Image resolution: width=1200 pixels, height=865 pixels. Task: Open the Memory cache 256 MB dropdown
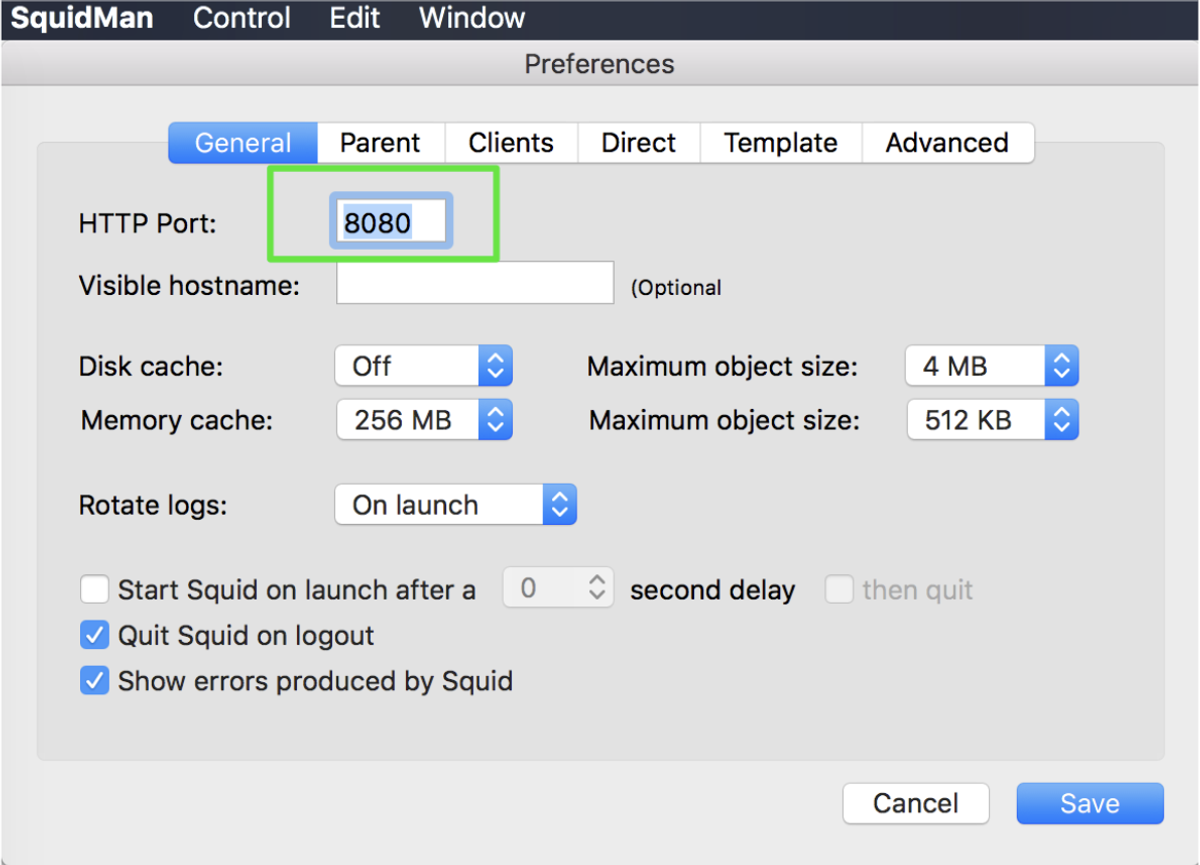424,420
